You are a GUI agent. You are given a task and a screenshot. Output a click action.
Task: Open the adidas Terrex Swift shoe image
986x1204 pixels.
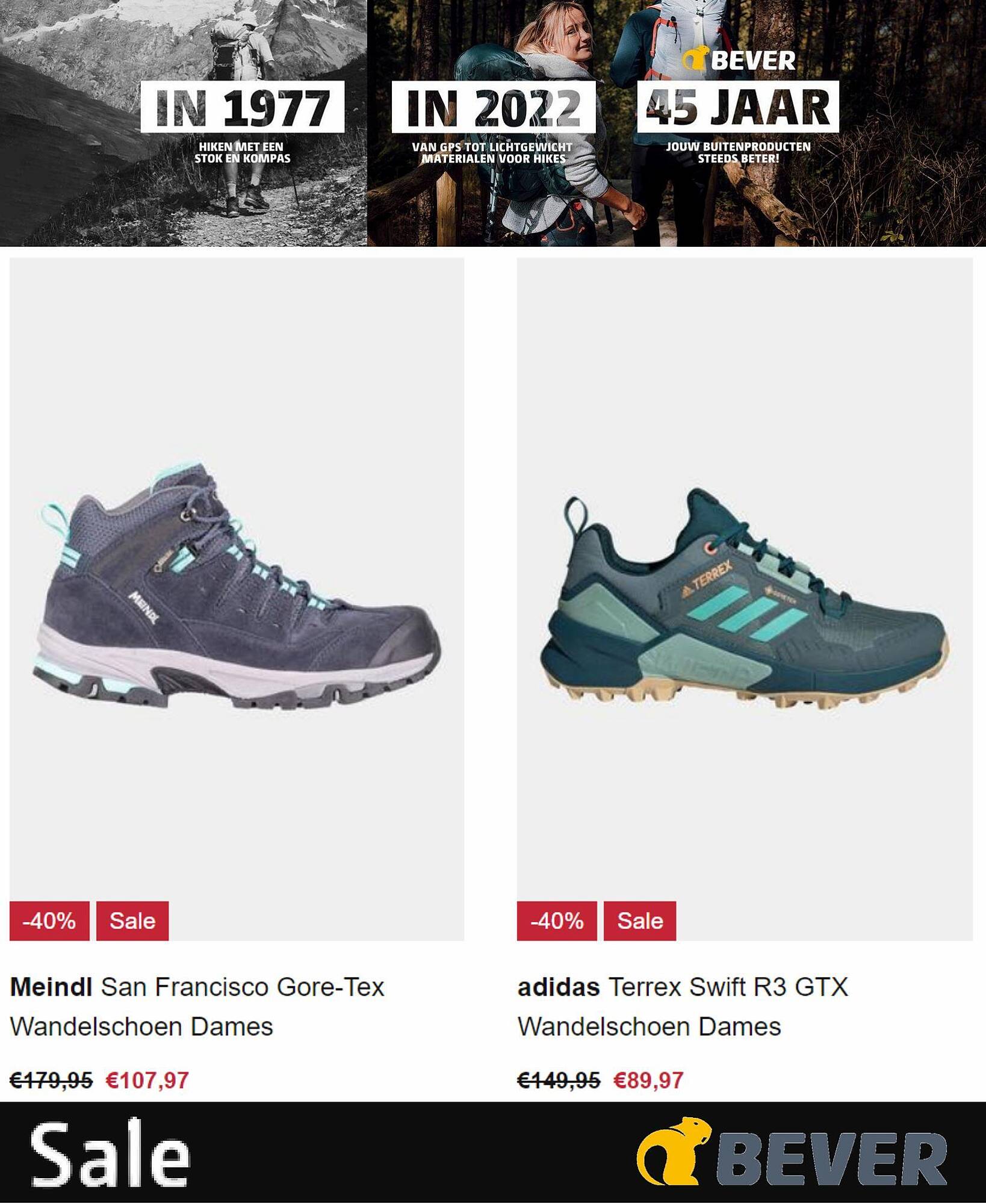(745, 598)
